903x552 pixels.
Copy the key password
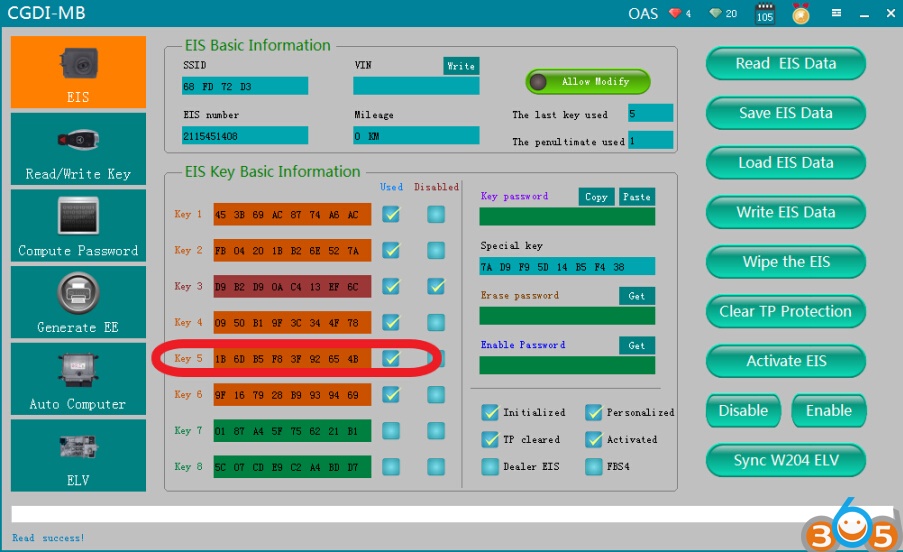[x=597, y=197]
